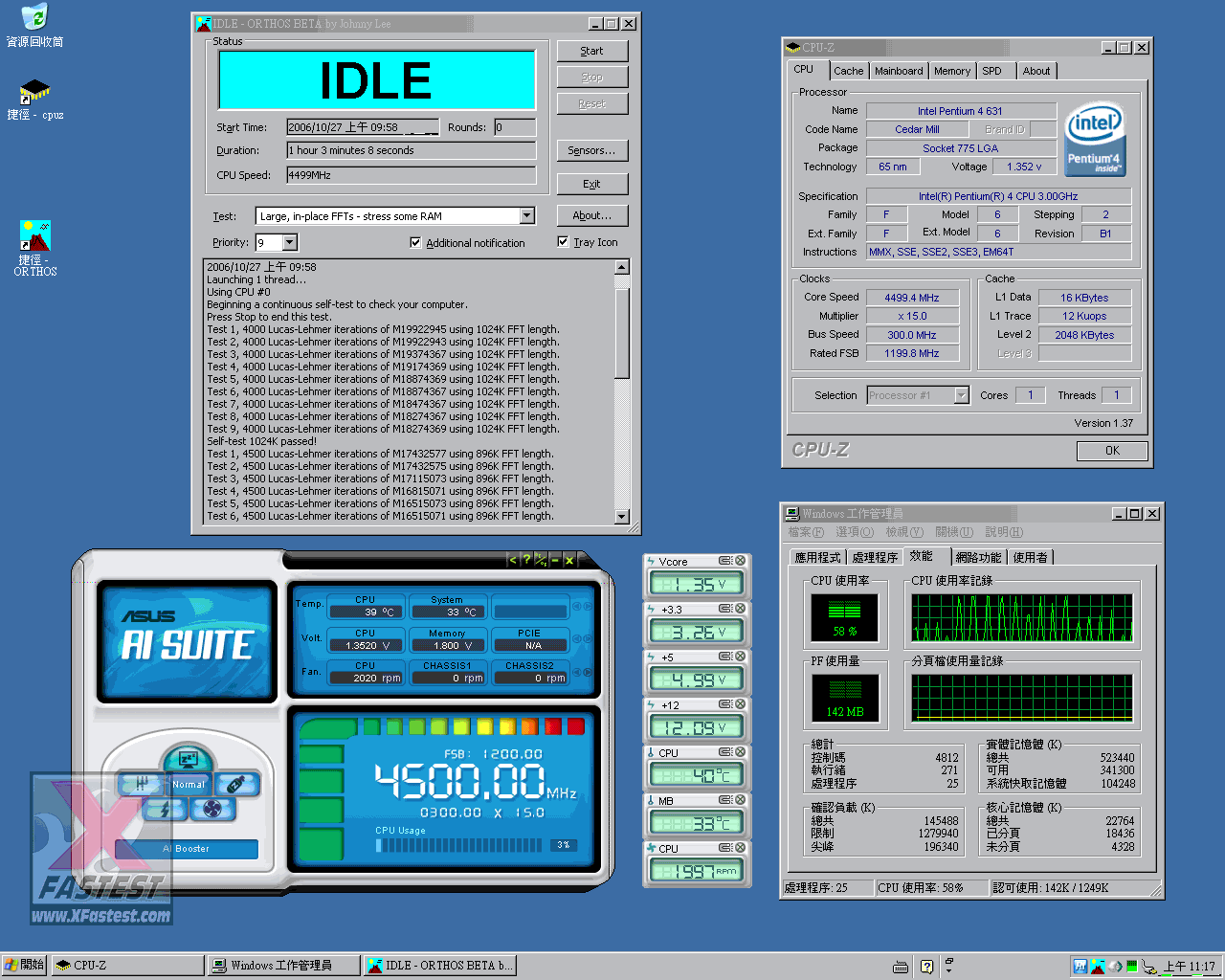
Task: Click the 開始 Start button on taskbar
Action: tap(24, 966)
